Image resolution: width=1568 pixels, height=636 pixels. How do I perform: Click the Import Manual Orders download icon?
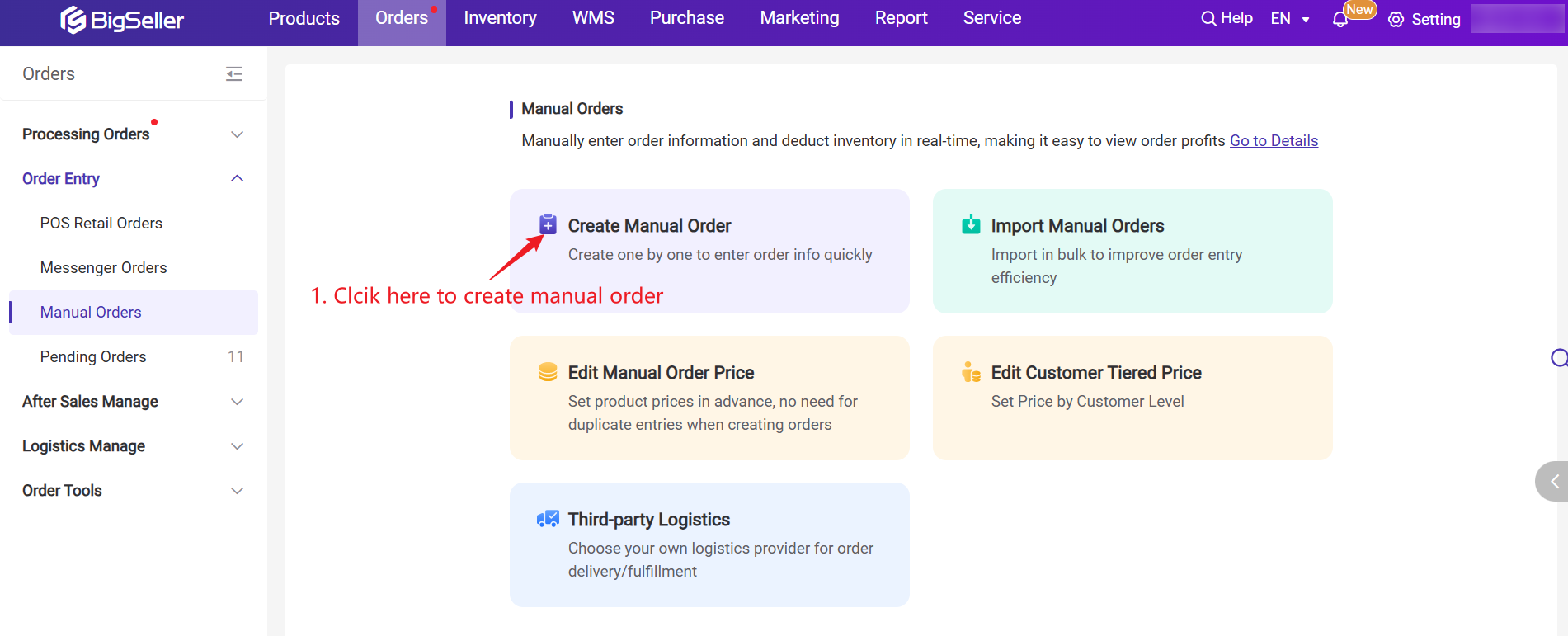click(x=971, y=224)
